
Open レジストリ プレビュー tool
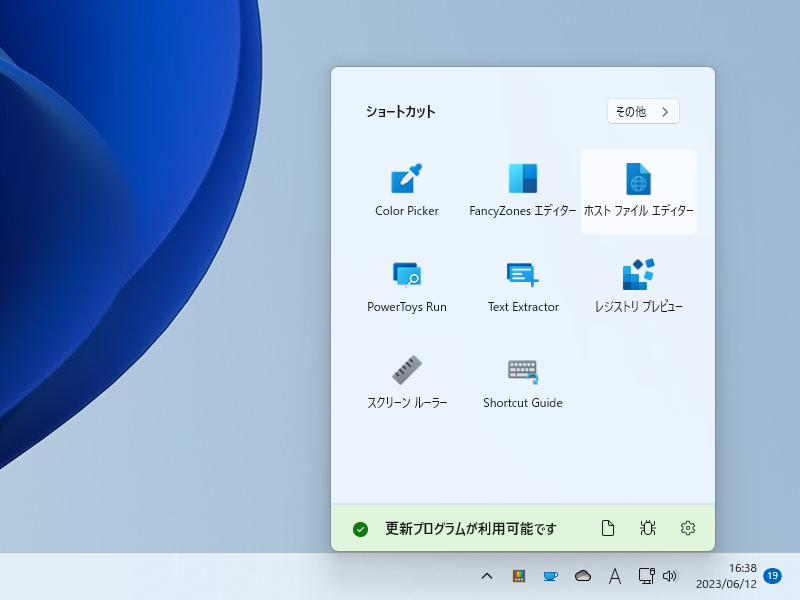coord(638,287)
